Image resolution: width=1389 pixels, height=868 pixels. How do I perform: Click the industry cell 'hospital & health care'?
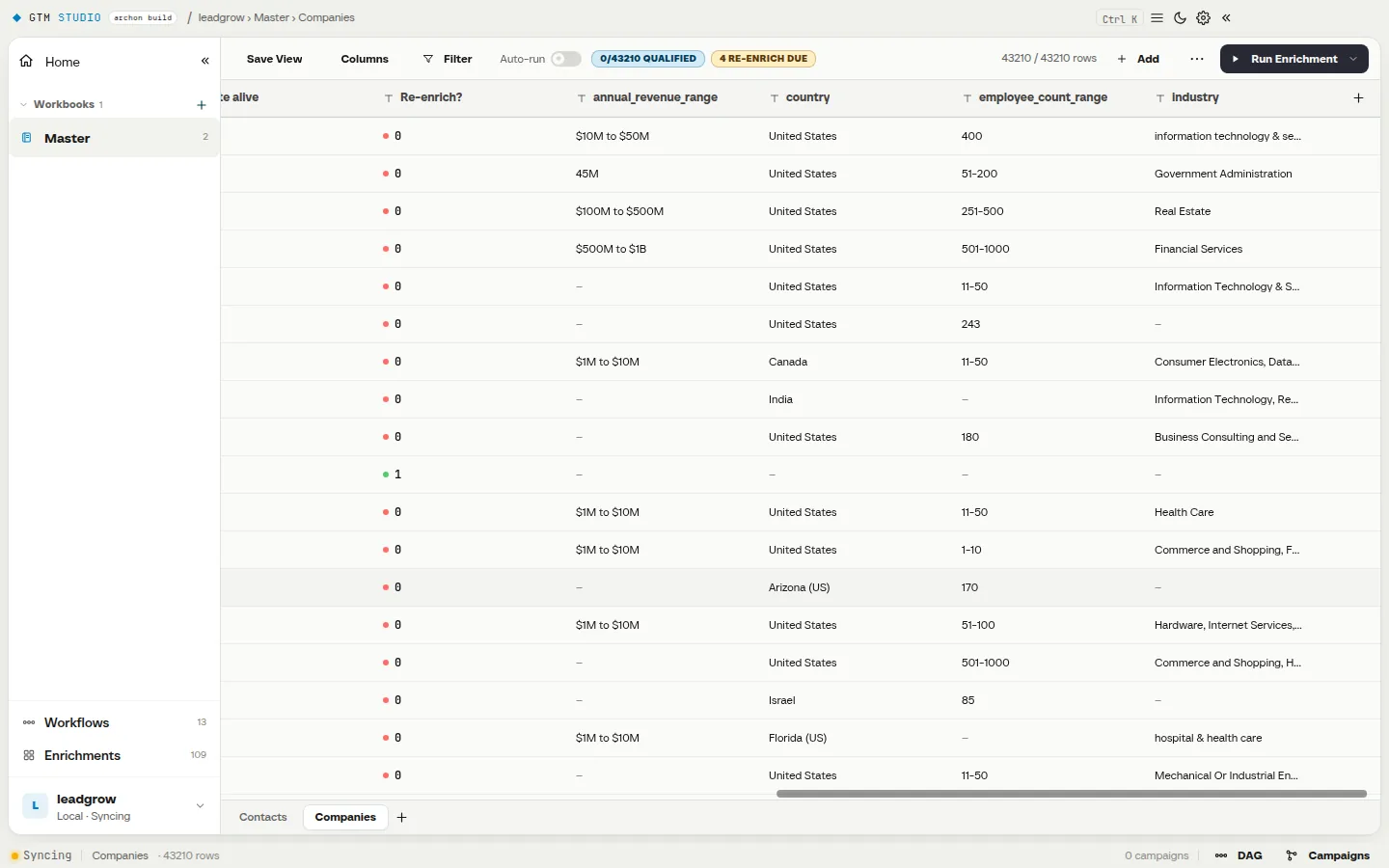tap(1208, 738)
